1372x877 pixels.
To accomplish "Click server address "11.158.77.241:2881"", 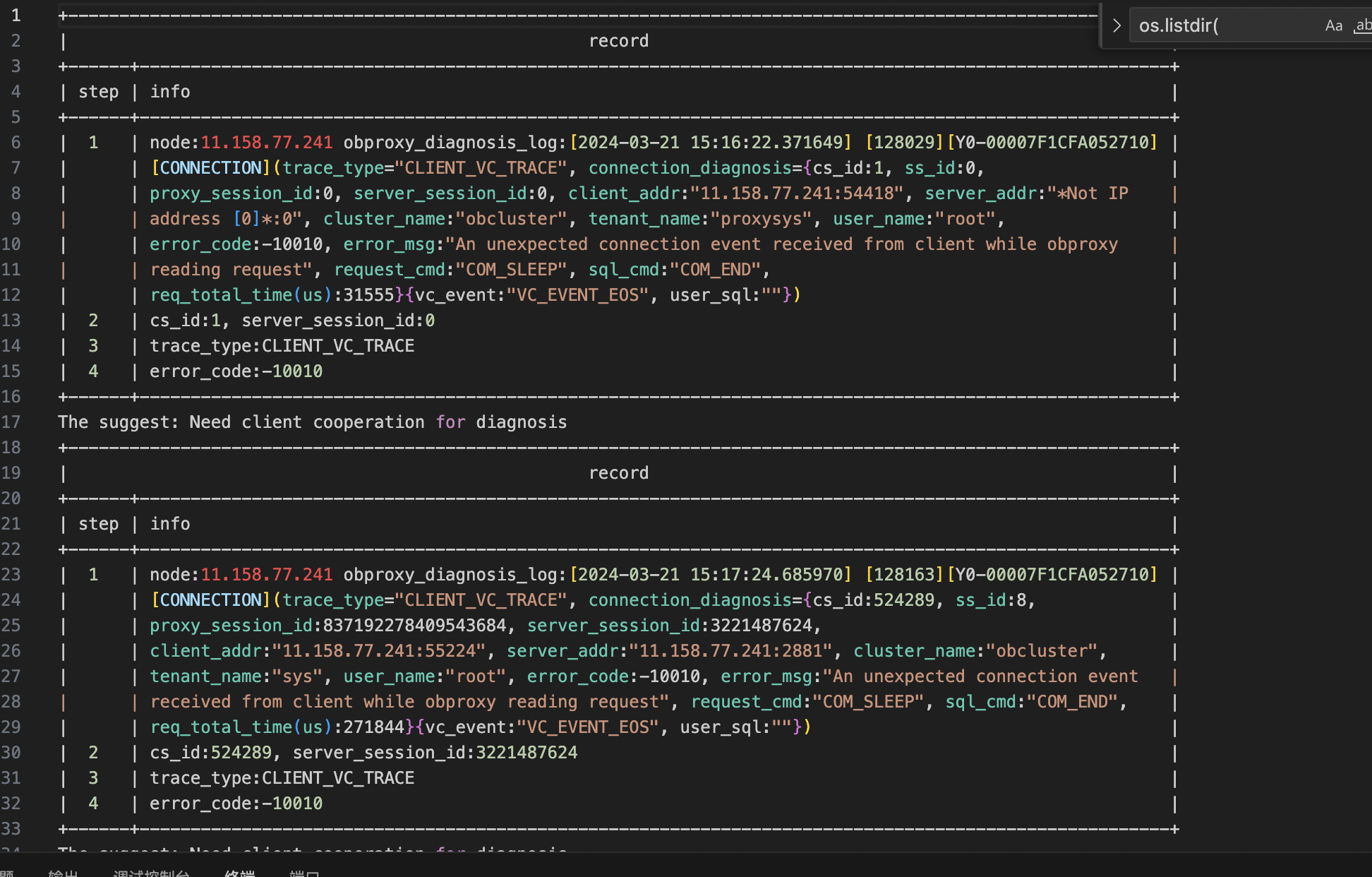I will coord(730,651).
